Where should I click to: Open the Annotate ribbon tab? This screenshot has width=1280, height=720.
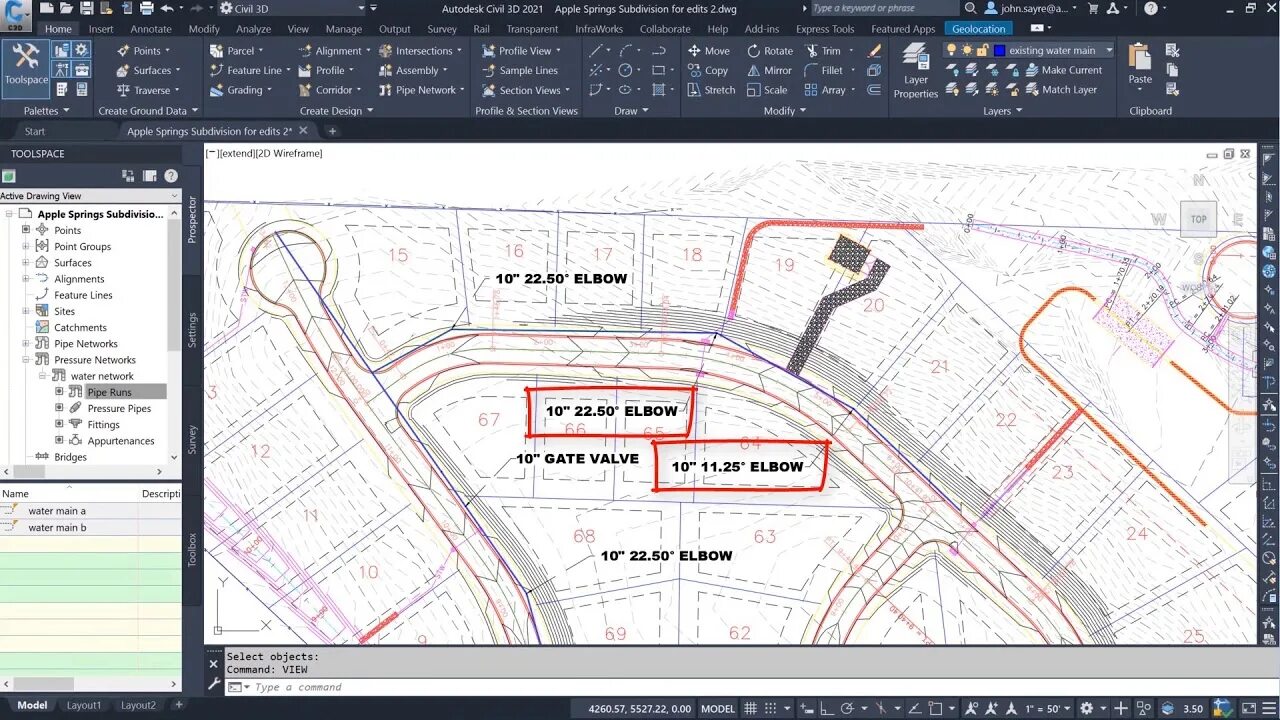[x=151, y=29]
